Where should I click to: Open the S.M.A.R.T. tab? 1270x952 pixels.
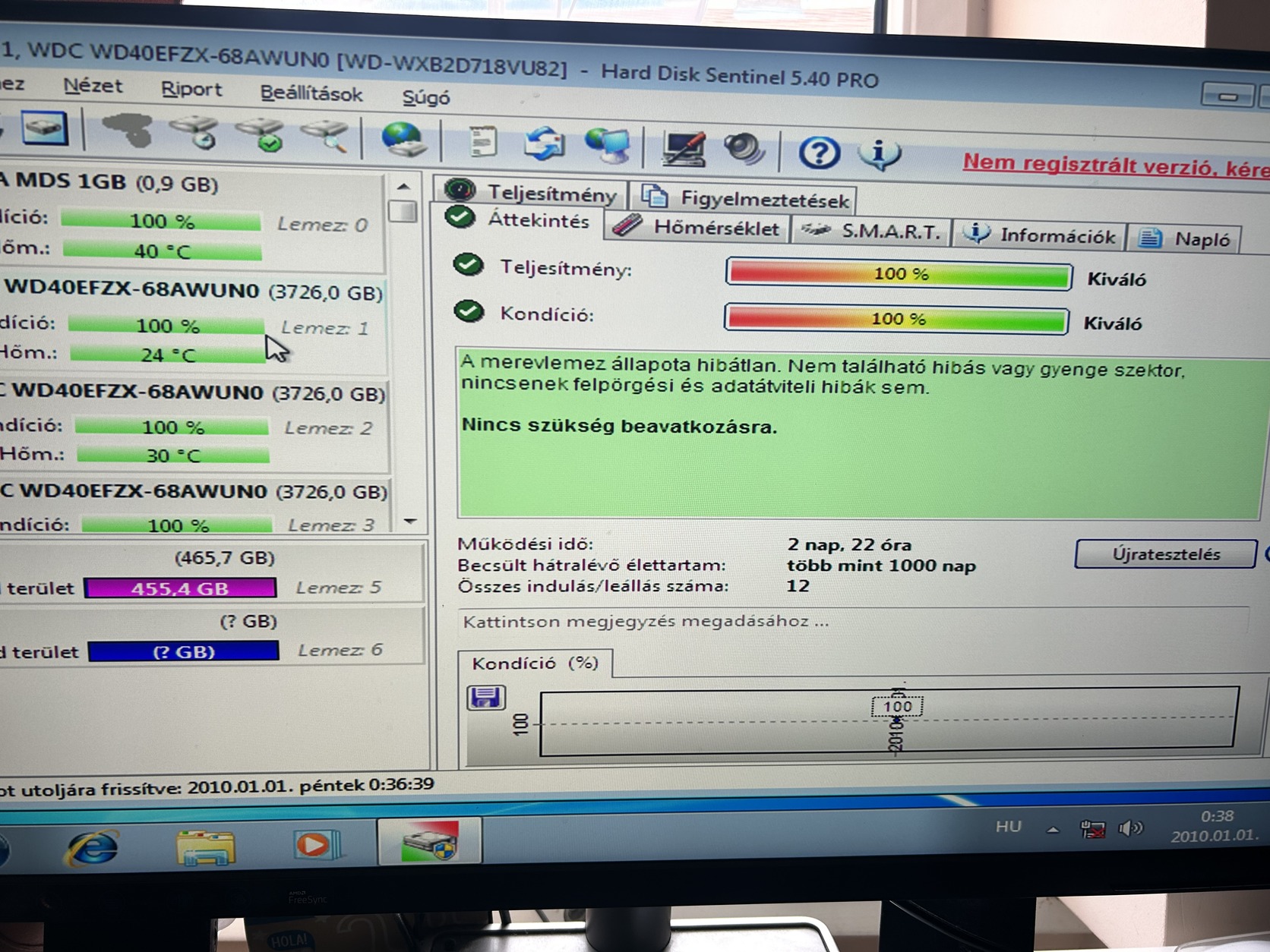tap(870, 232)
